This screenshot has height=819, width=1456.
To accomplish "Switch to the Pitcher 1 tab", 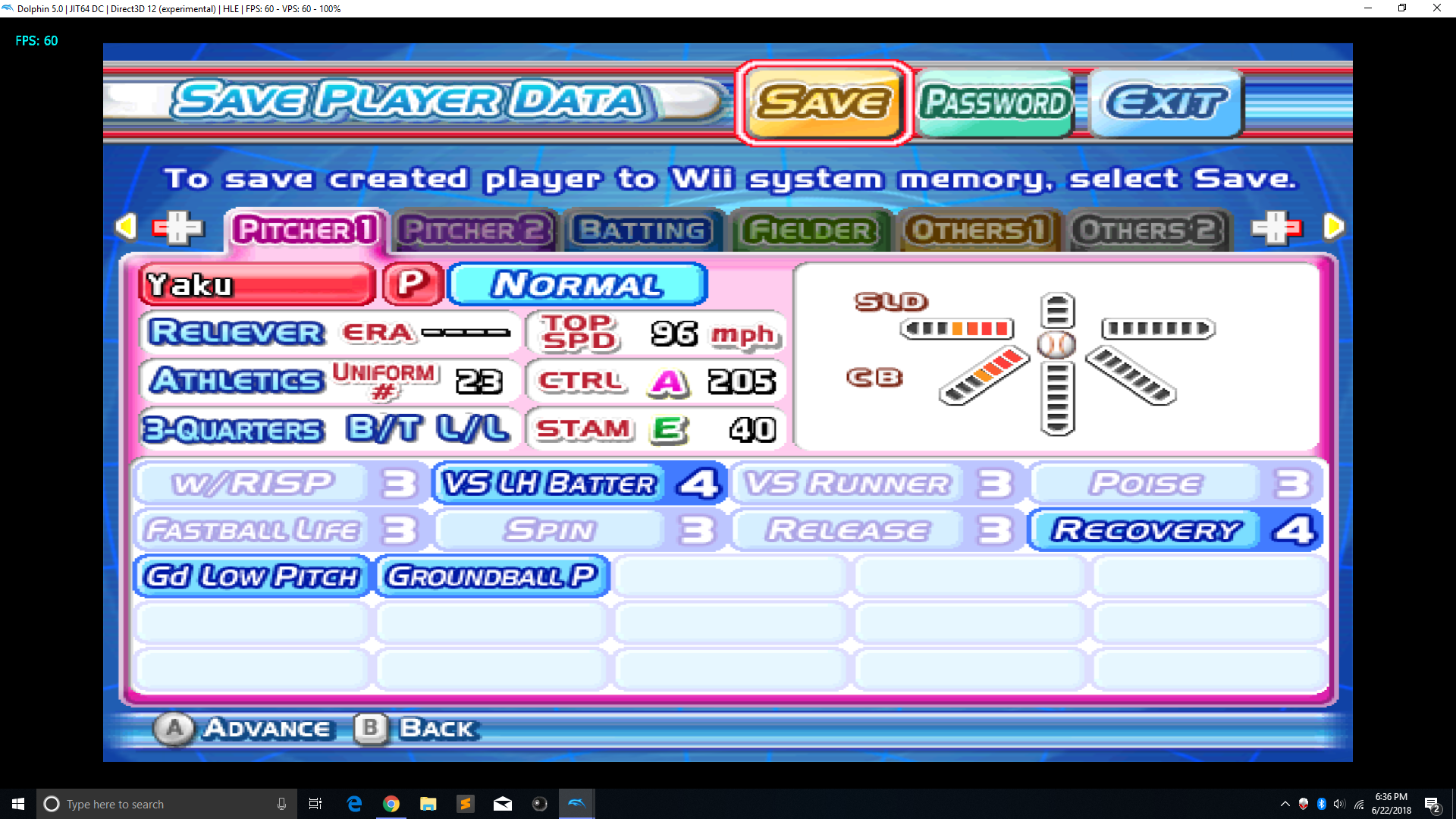I will (306, 230).
